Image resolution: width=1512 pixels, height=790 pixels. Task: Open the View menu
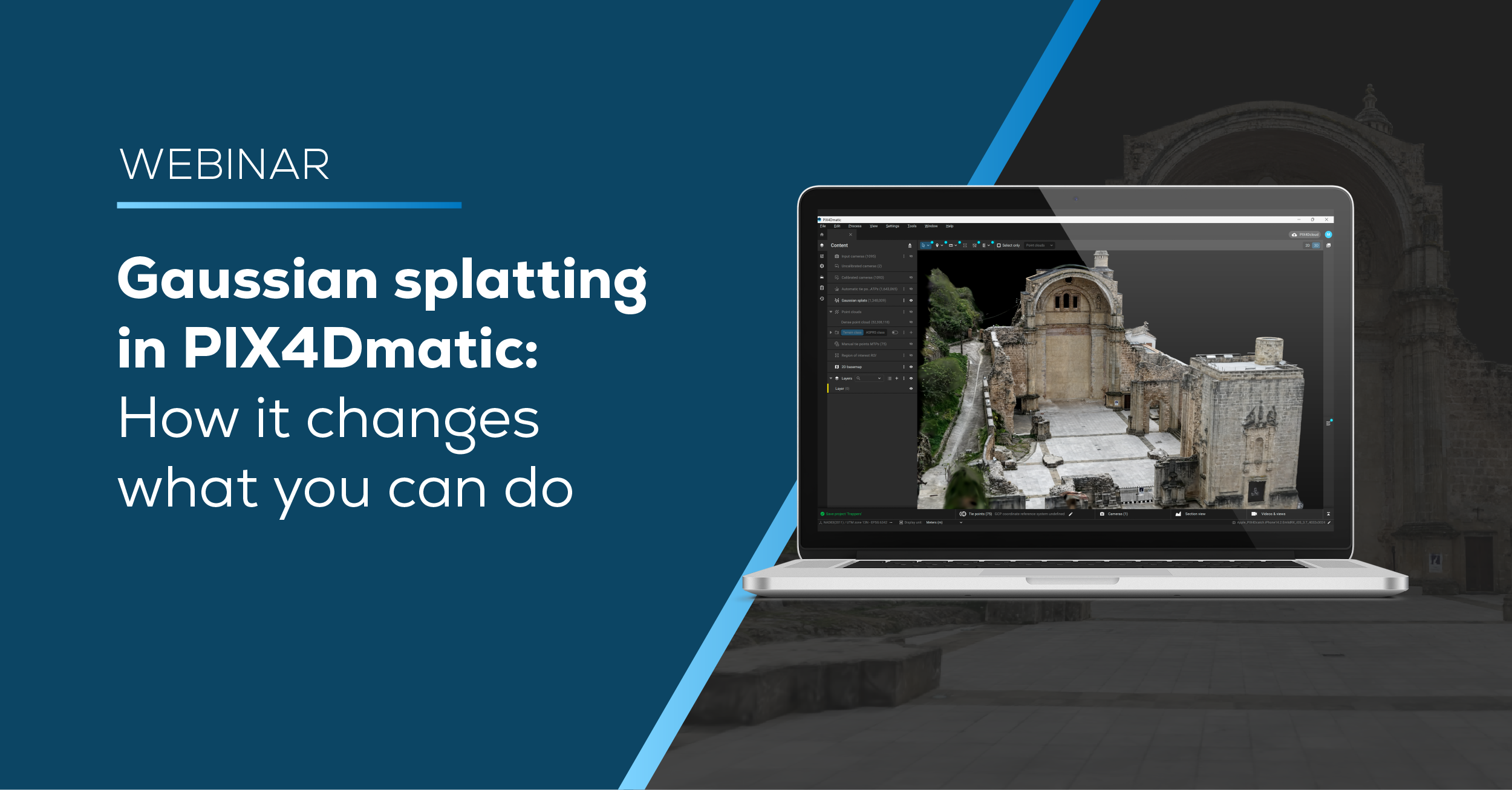tap(873, 226)
